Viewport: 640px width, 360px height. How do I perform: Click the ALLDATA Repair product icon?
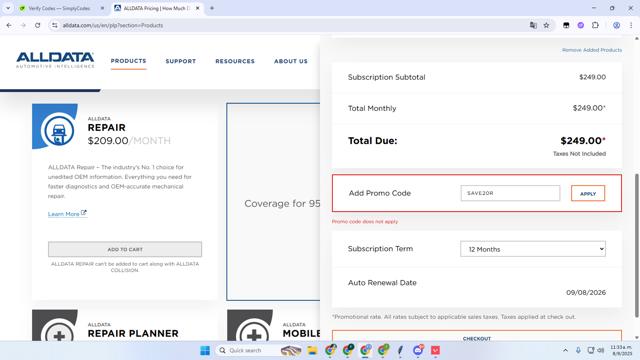pyautogui.click(x=59, y=131)
